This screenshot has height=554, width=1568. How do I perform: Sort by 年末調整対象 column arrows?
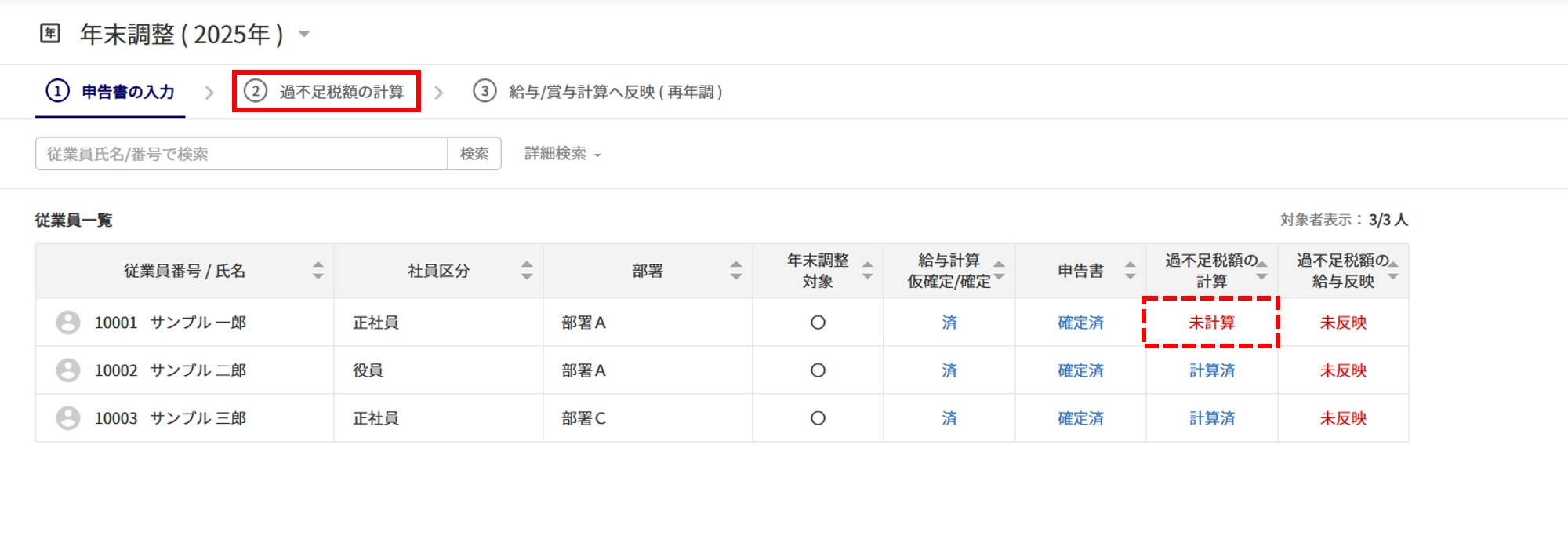click(x=867, y=271)
